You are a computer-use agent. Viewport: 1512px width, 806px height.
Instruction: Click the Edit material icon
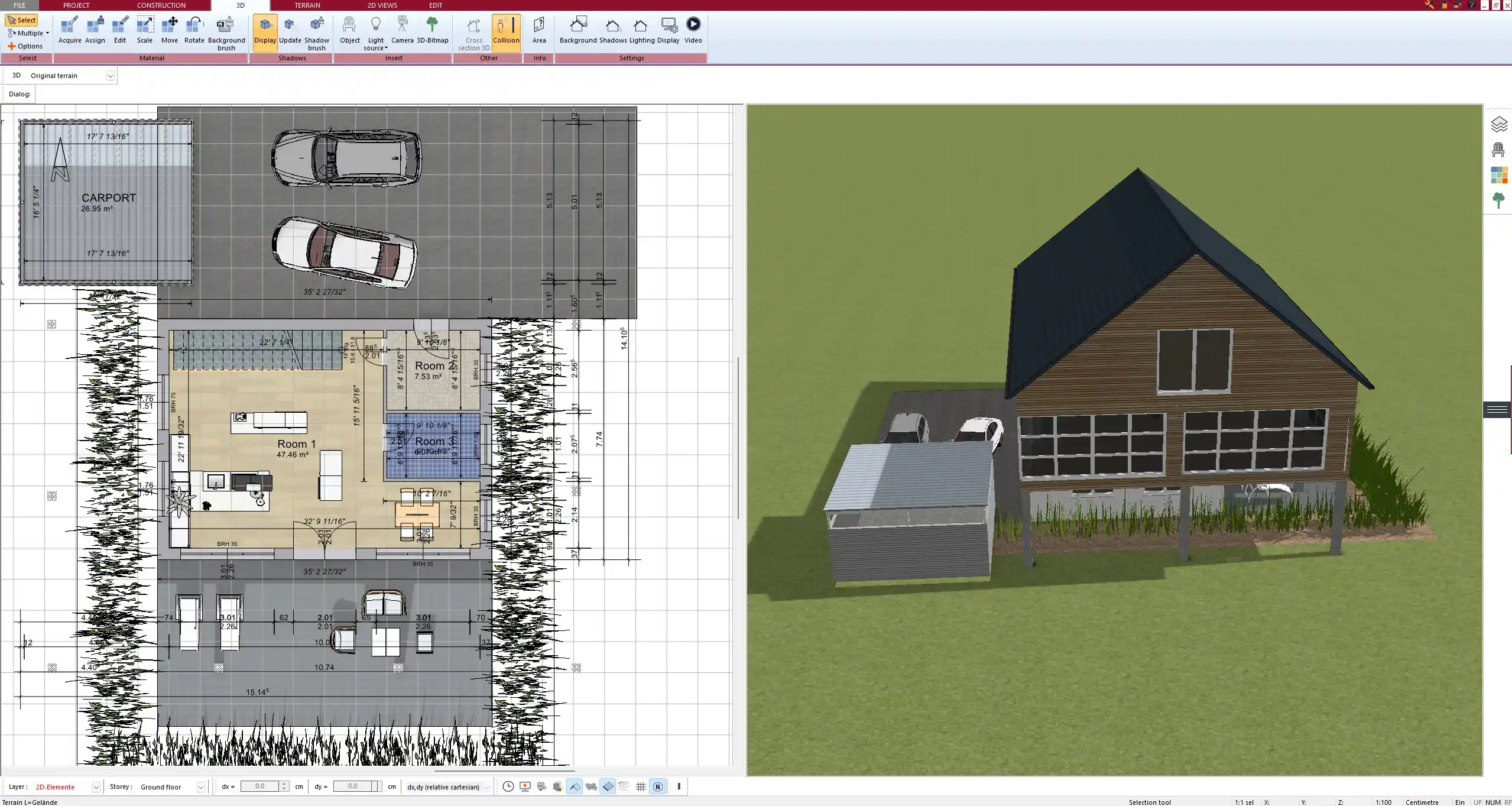pos(120,31)
